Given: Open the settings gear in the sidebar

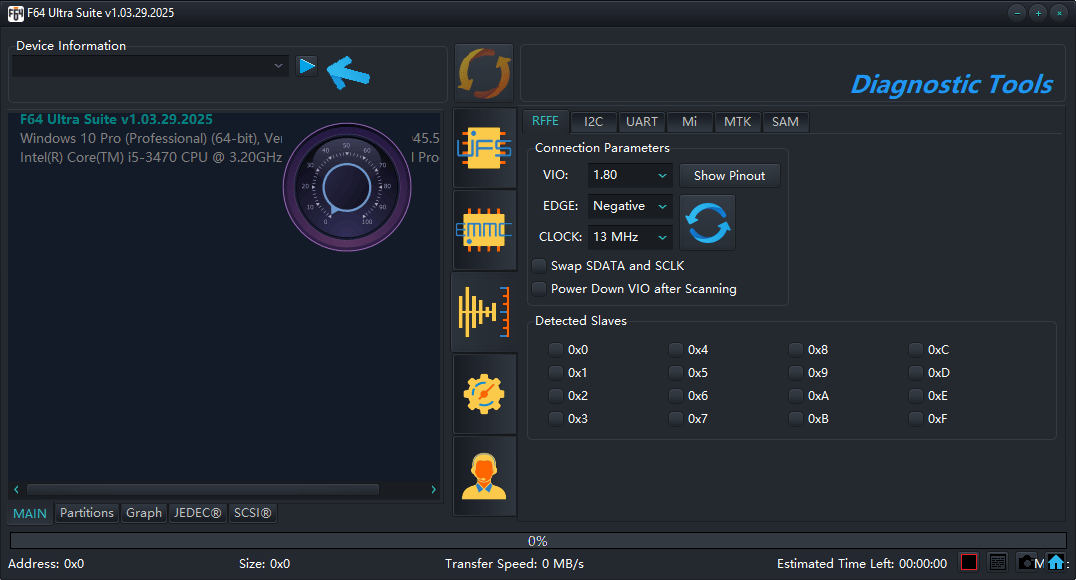Looking at the screenshot, I should point(484,394).
